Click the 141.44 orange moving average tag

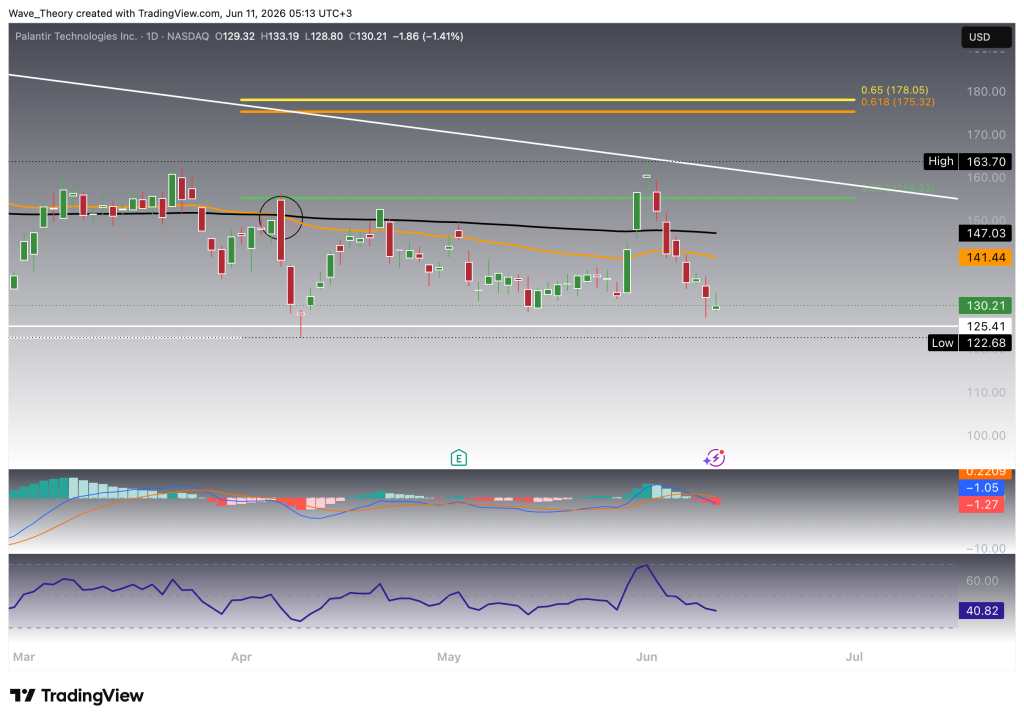[985, 257]
